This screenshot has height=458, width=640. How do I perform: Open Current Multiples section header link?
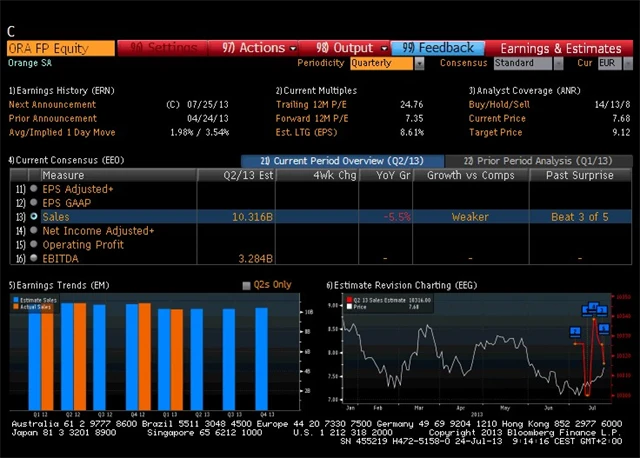pos(316,90)
